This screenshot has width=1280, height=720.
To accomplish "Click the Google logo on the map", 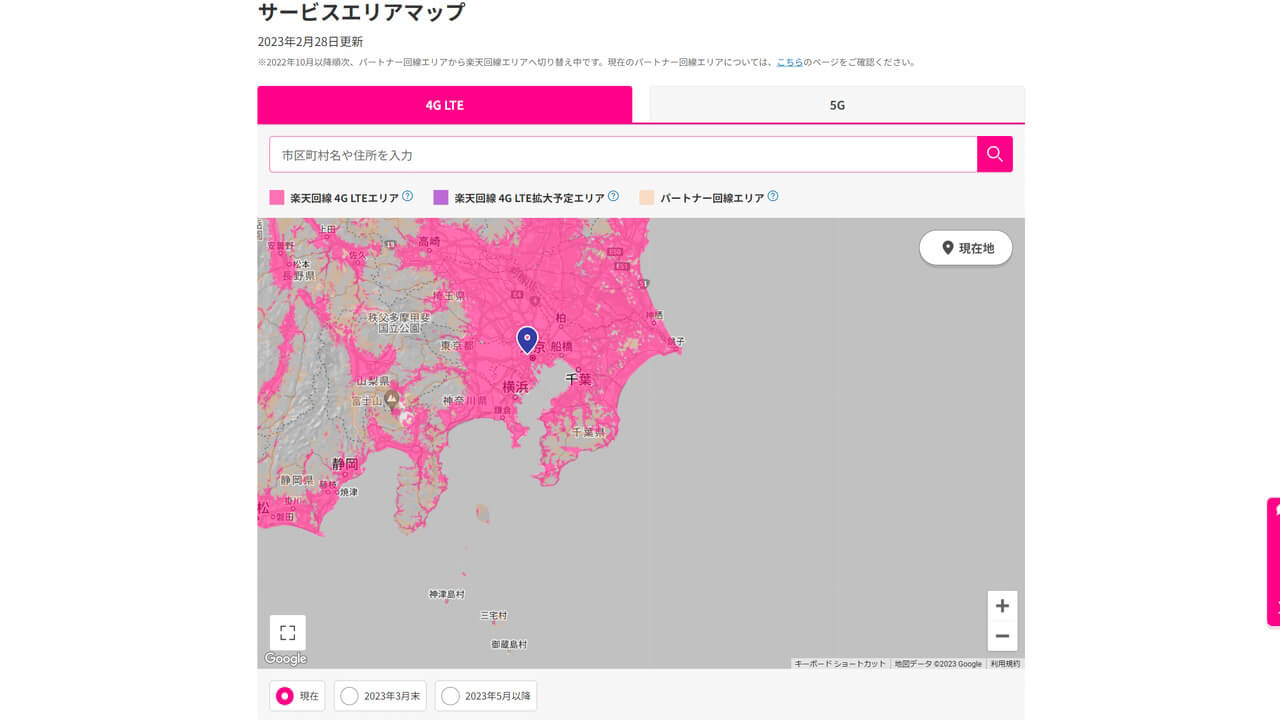I will 284,658.
